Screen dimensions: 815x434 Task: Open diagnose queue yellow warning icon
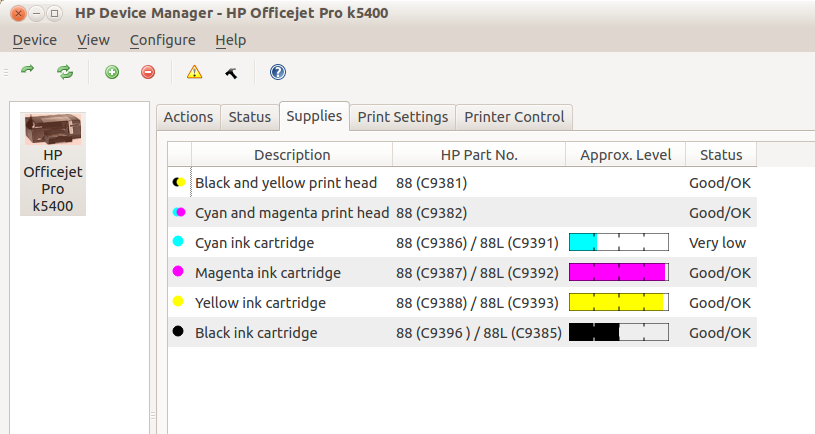pyautogui.click(x=194, y=72)
